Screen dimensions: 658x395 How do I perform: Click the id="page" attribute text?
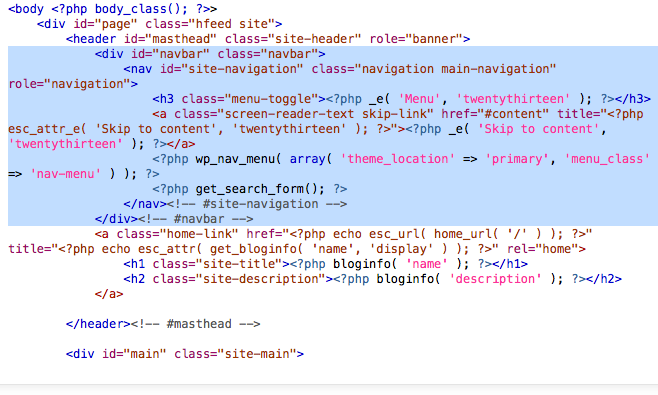[x=106, y=24]
